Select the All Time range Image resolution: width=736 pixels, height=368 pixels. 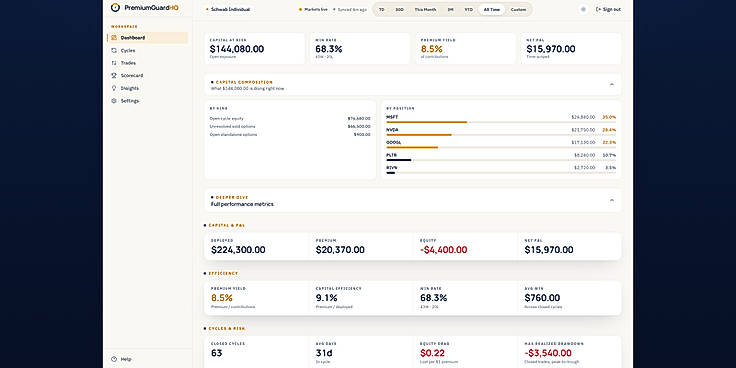point(491,9)
